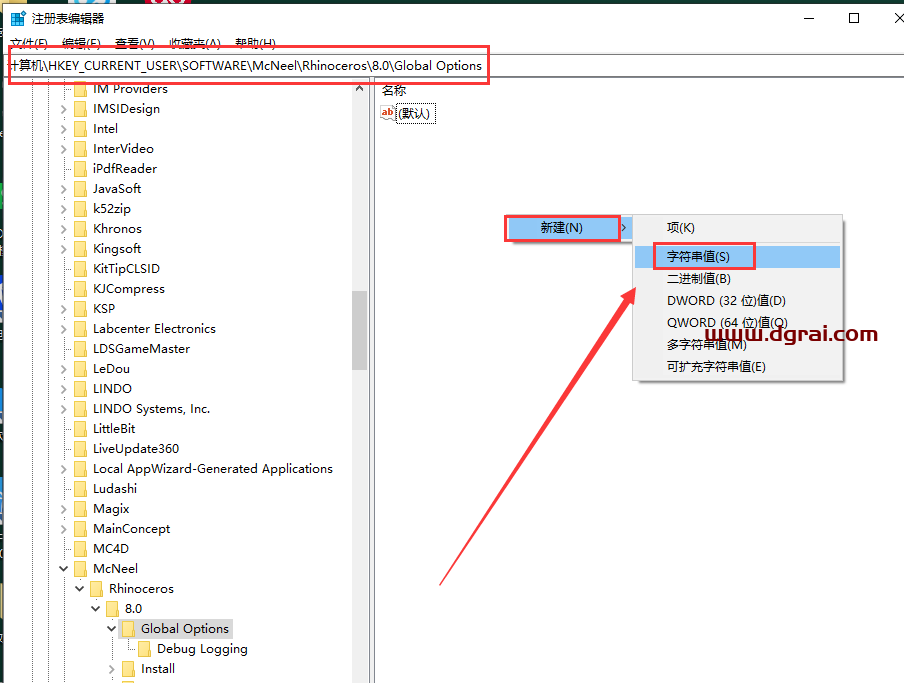Click the LiveUpdate360 folder icon
The height and width of the screenshot is (683, 904).
pyautogui.click(x=81, y=448)
